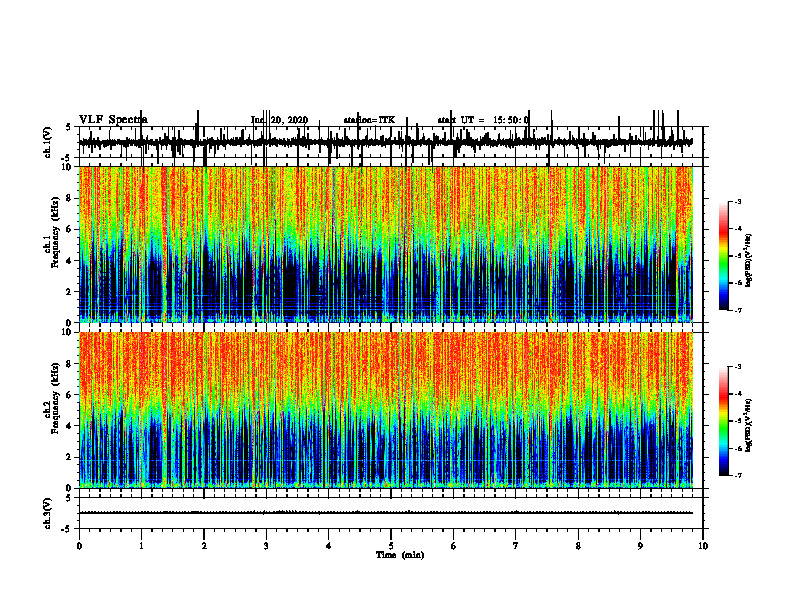Click the "9" minute tick on the time axis
The height and width of the screenshot is (612, 792).
click(640, 546)
